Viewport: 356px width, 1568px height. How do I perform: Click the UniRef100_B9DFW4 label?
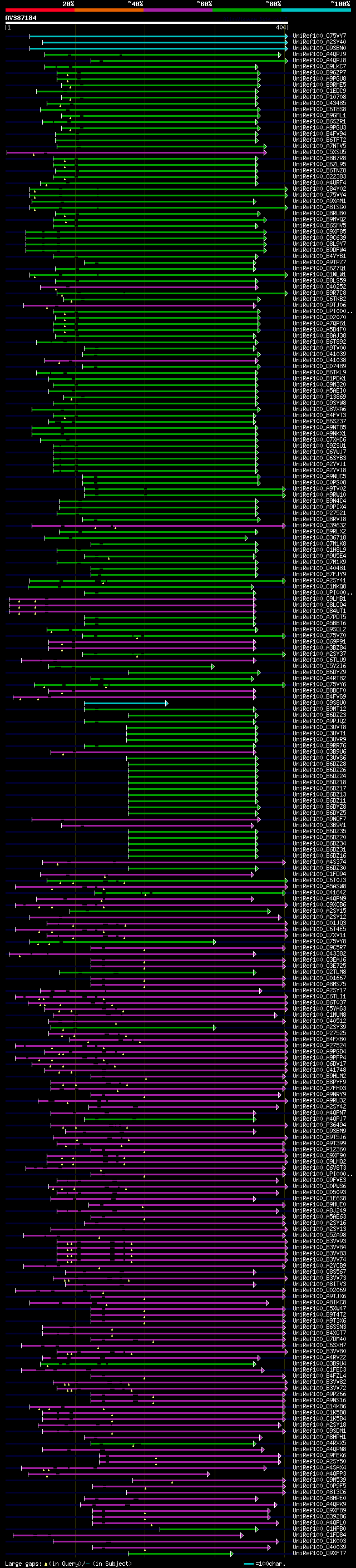point(319,250)
